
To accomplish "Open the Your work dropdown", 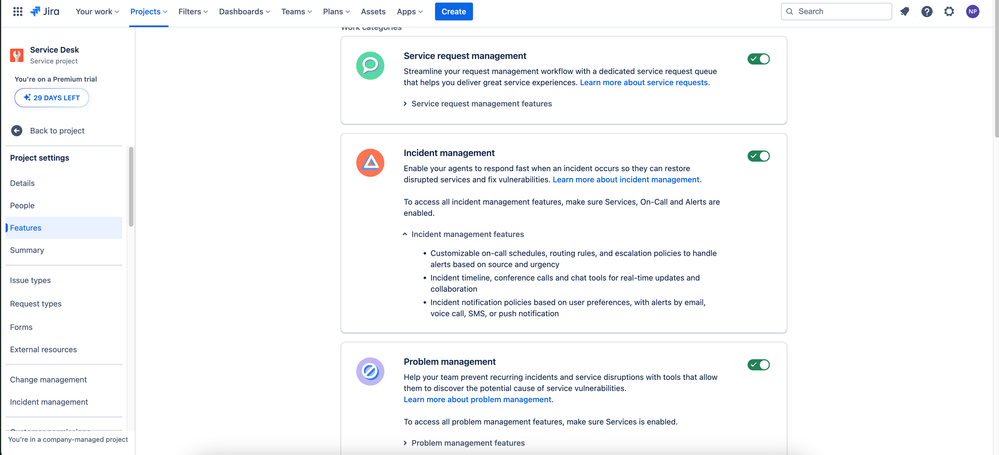I will coord(97,11).
